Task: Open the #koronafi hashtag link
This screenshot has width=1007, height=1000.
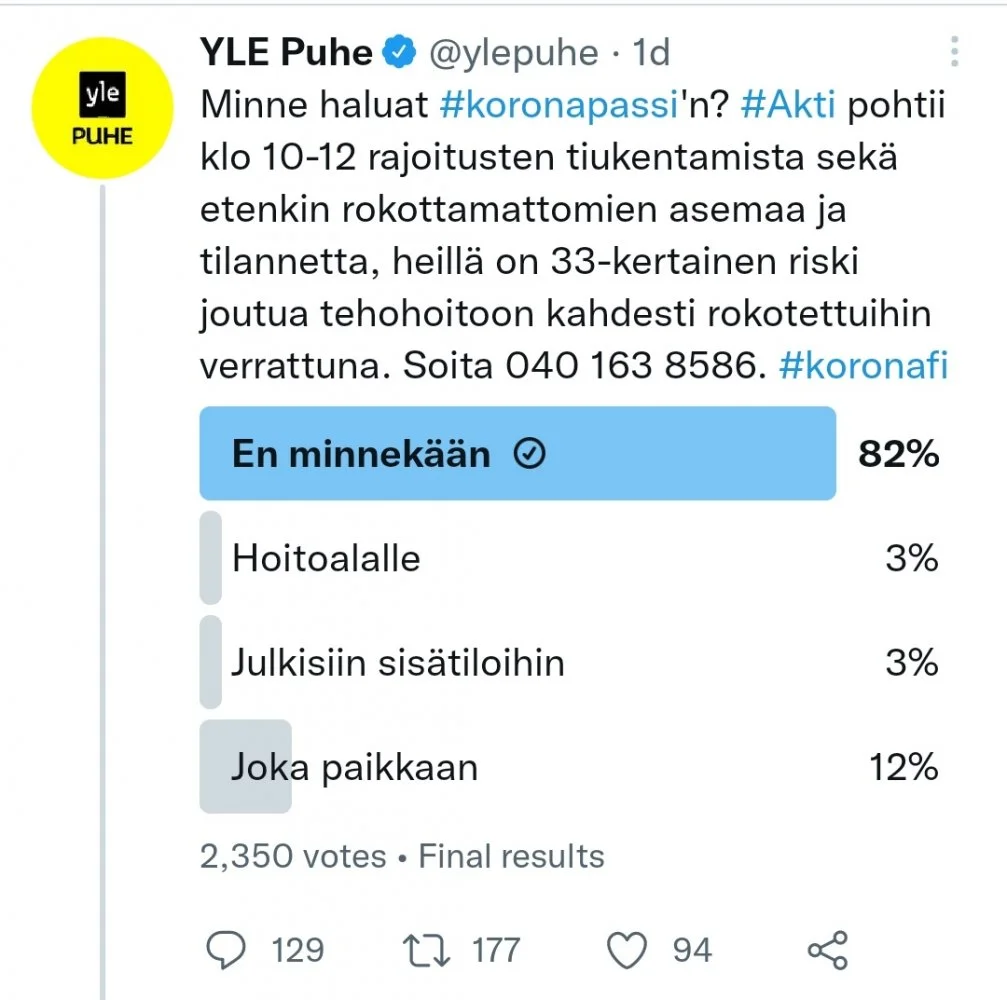Action: 862,365
